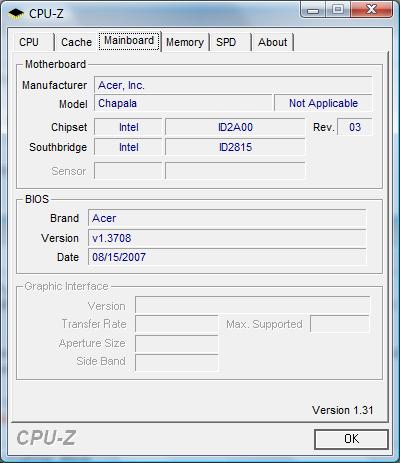Open the SPD tab
400x463 pixels.
(x=230, y=42)
